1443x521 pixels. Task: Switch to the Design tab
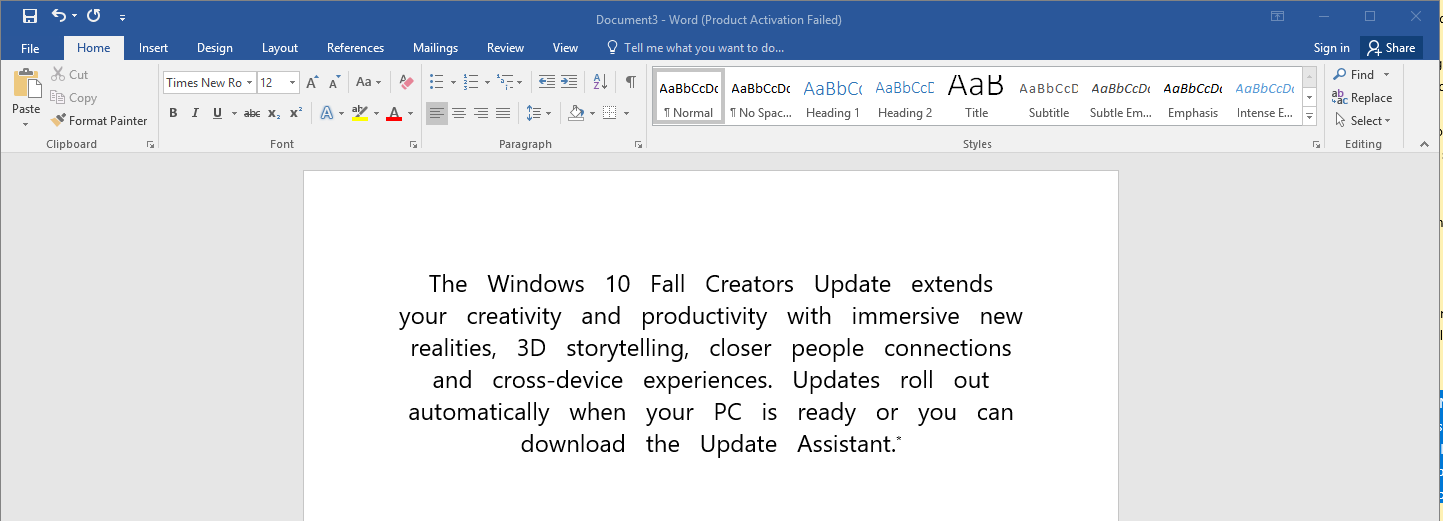tap(214, 48)
